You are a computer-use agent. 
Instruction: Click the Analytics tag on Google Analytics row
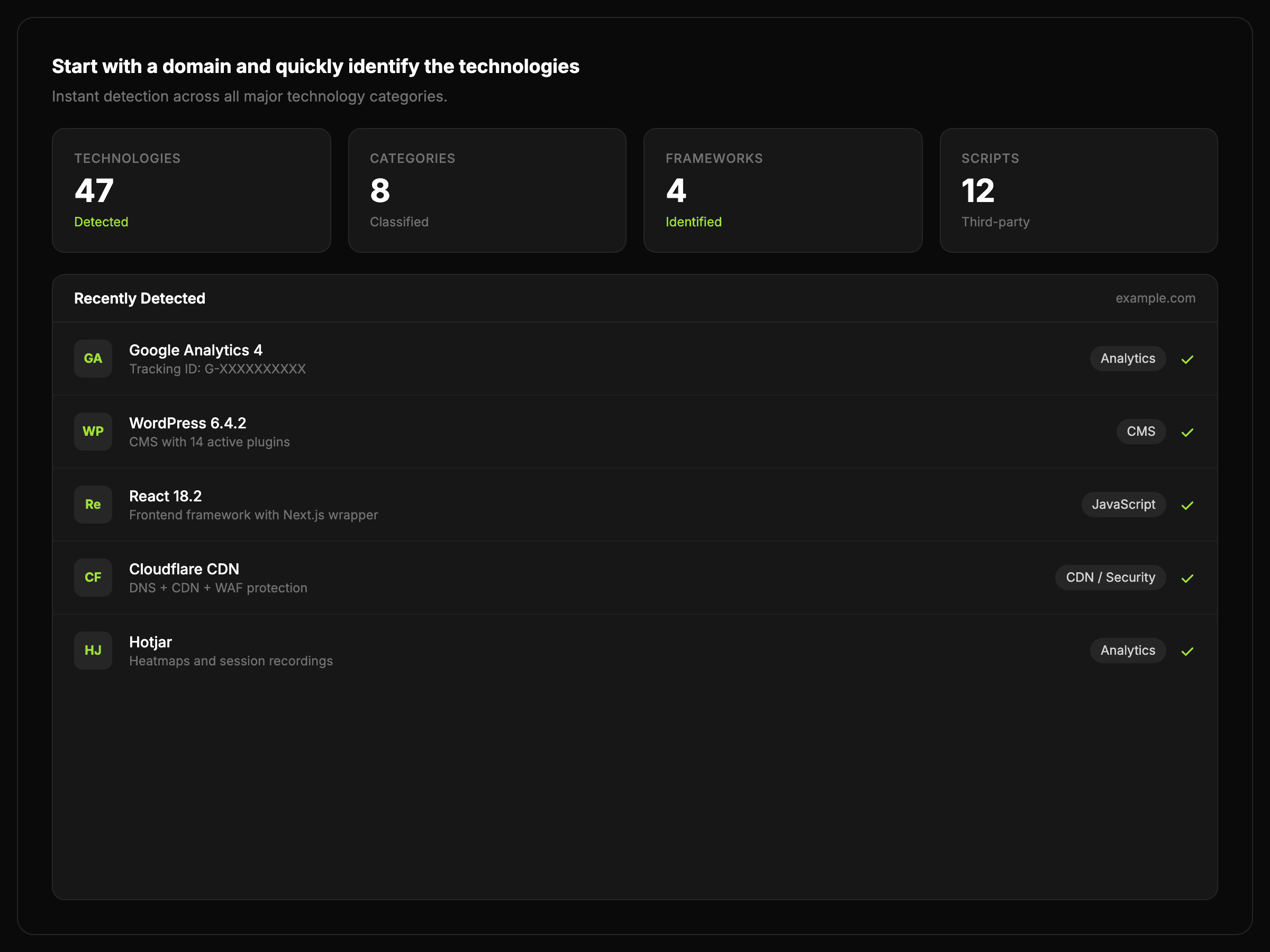[x=1128, y=359]
